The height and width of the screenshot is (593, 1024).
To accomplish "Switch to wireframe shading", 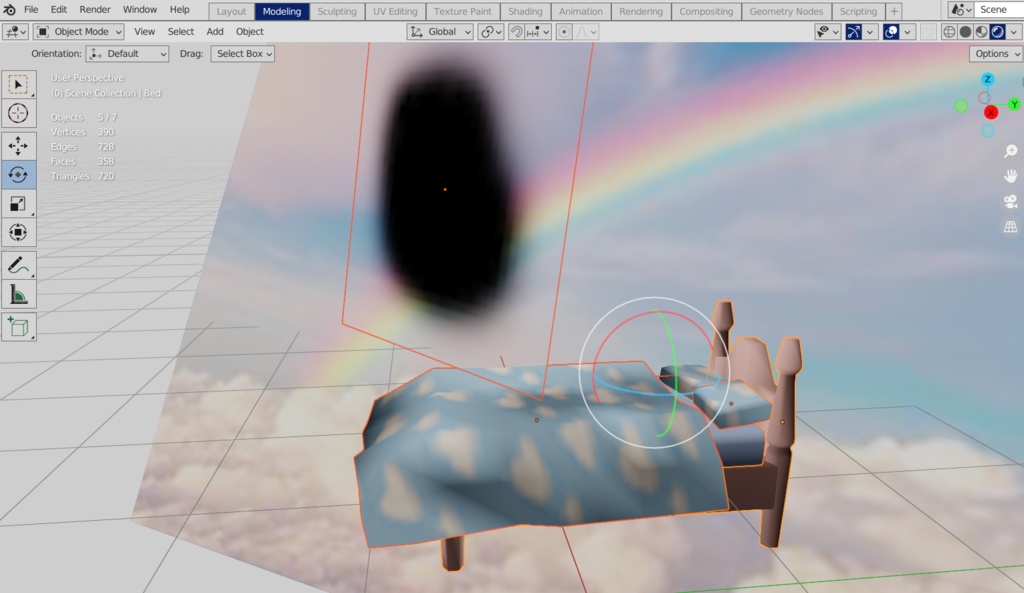I will (x=949, y=31).
